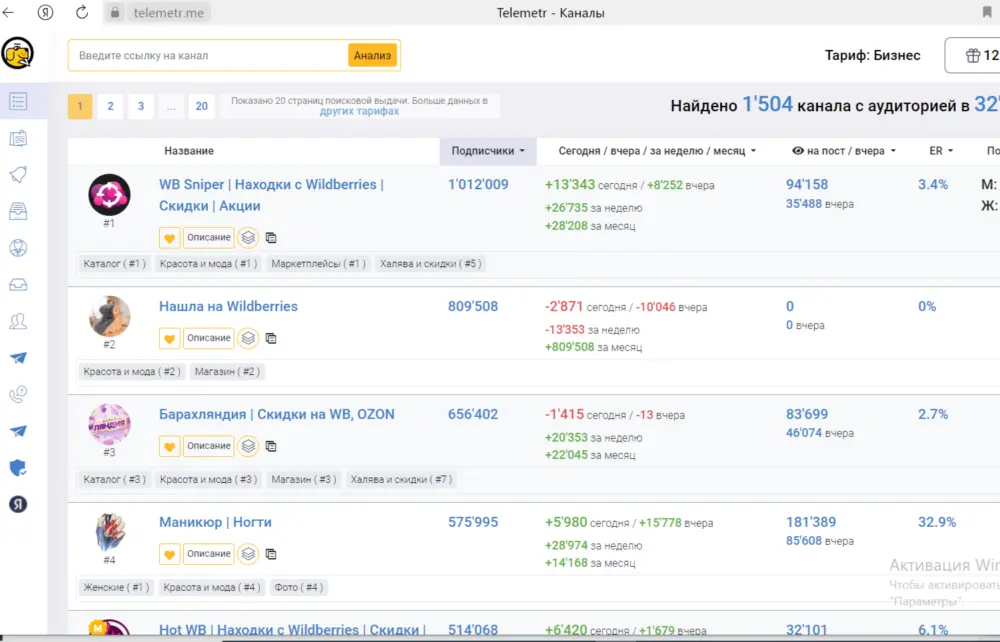The height and width of the screenshot is (642, 1000).
Task: Click the browser bookmark icon
Action: 987,12
